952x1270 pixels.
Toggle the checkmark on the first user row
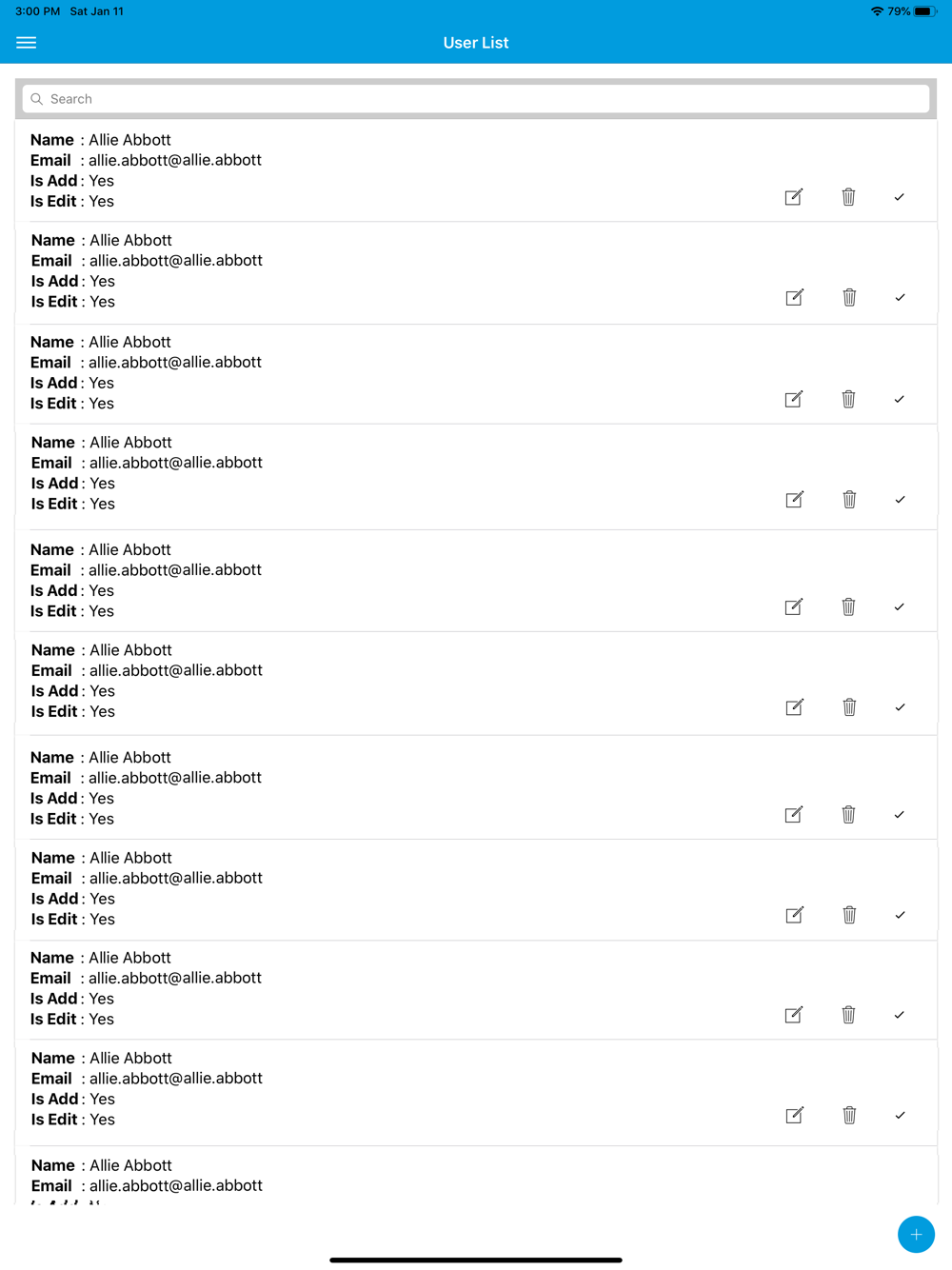click(899, 197)
